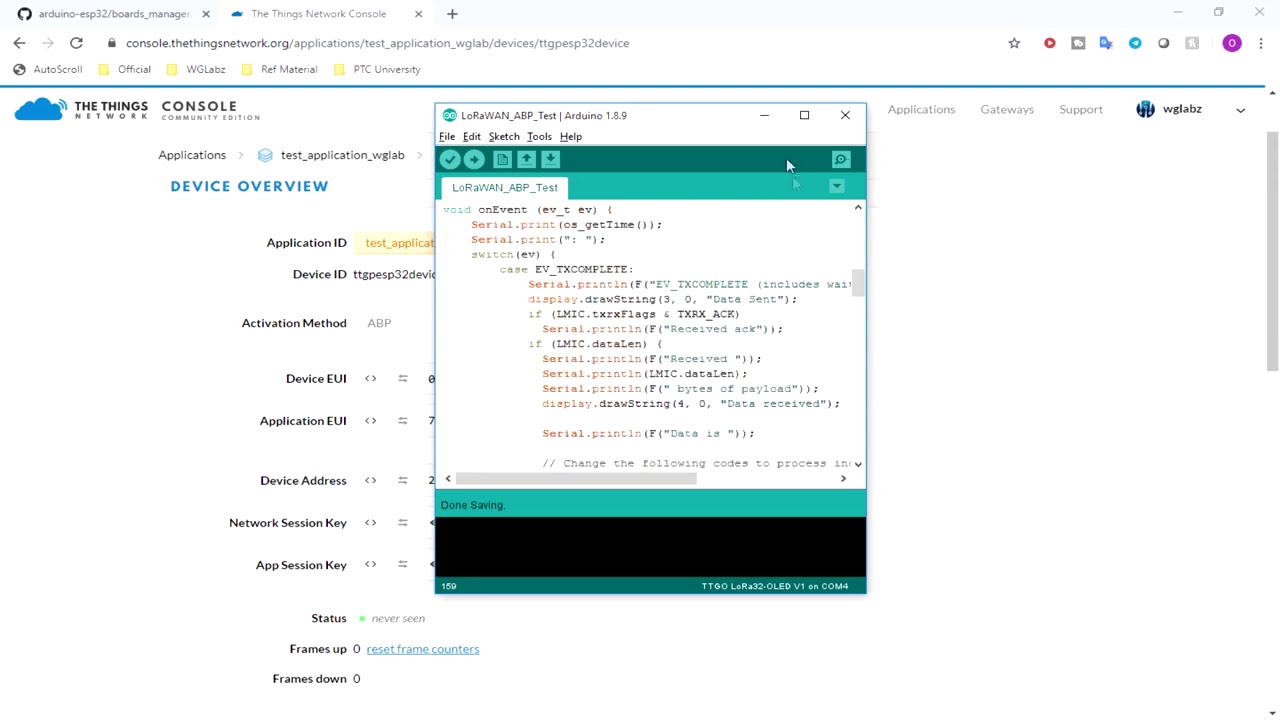Toggle byte order for Application EUI

click(403, 421)
